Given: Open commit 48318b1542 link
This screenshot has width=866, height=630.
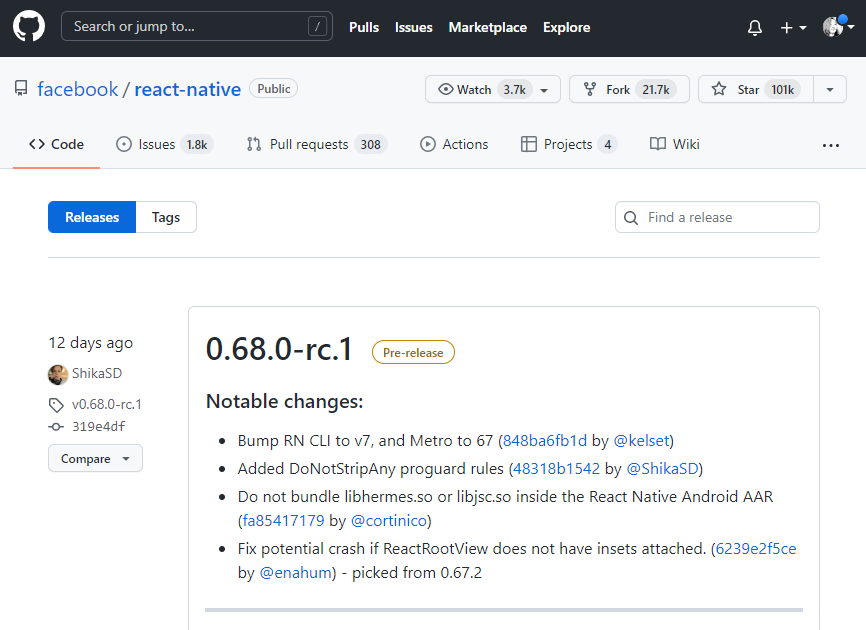Looking at the screenshot, I should coord(557,469).
